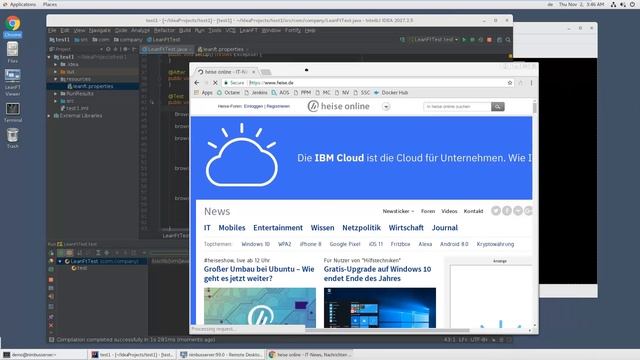Click the heise search magnifier button
Screen dimensions: 640x360
(498, 107)
